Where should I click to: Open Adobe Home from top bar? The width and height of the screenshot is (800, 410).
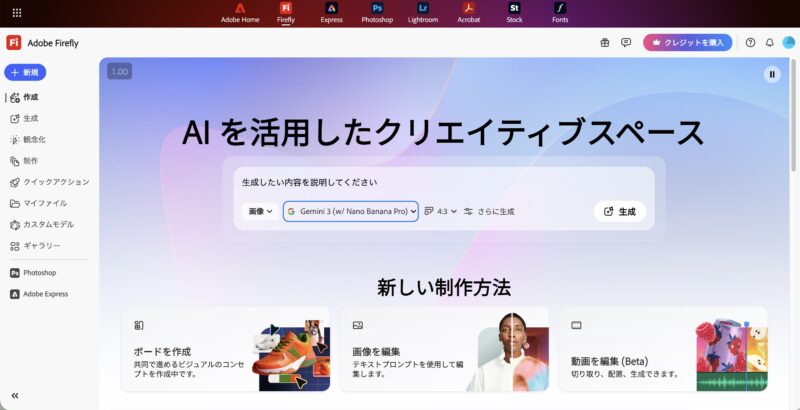pos(240,13)
